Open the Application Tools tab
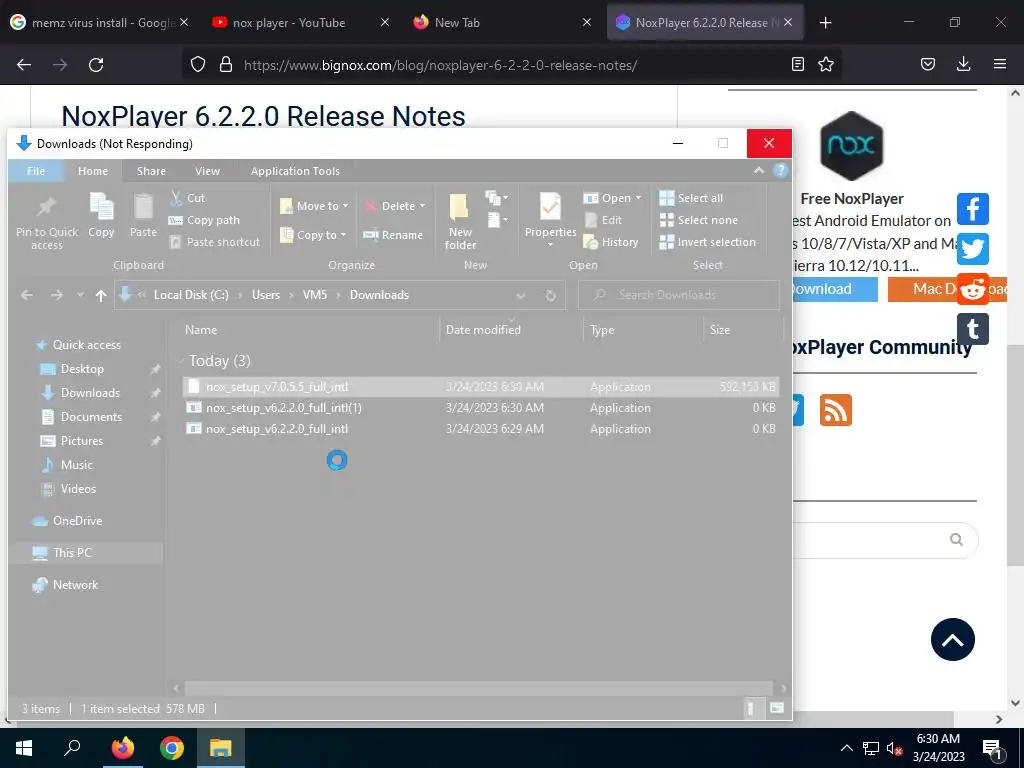1024x768 pixels. (295, 170)
